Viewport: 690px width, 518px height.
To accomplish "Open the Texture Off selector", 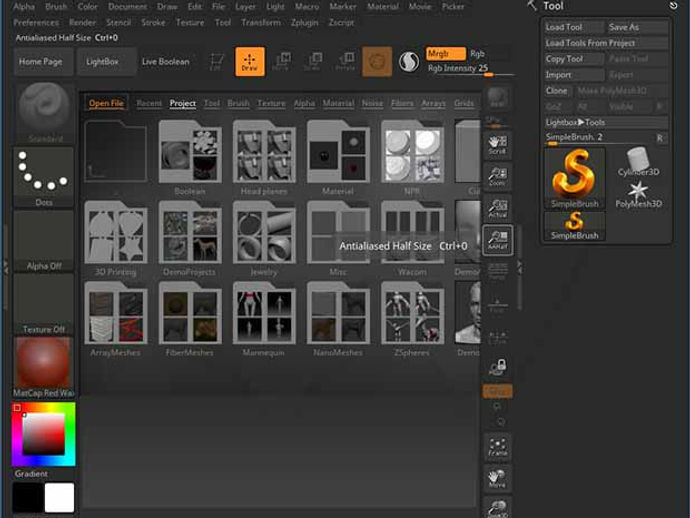I will point(44,305).
